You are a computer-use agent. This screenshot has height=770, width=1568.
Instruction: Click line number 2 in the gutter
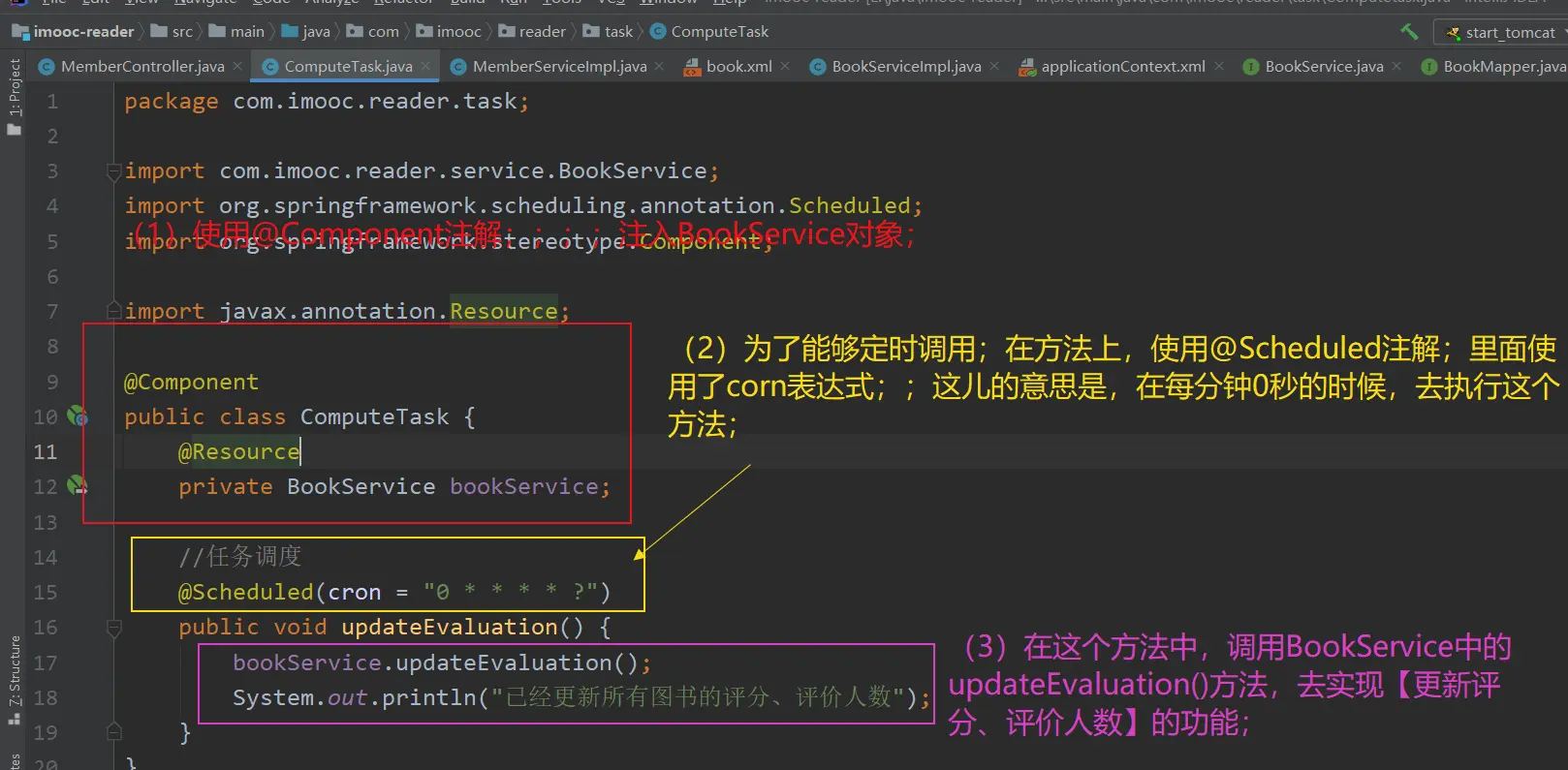[x=52, y=136]
